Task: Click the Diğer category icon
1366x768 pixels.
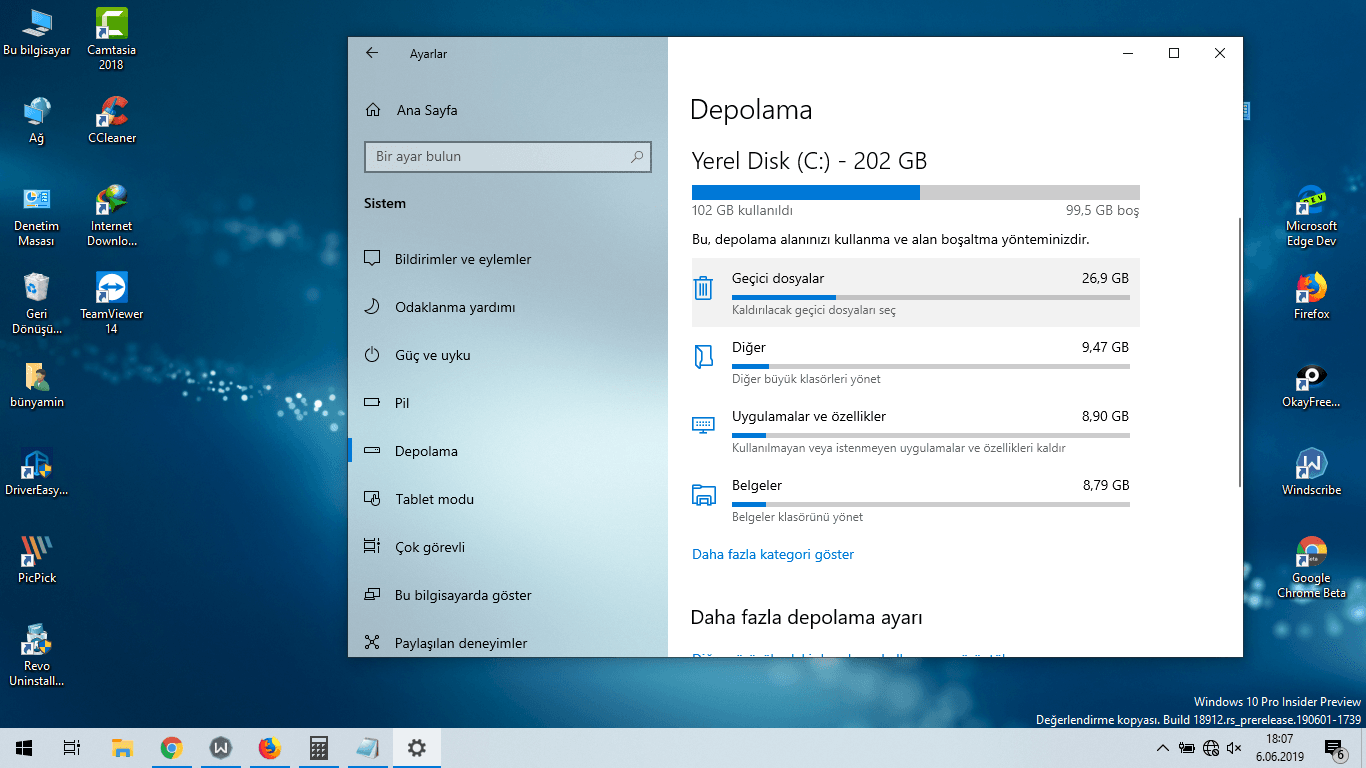Action: [703, 356]
